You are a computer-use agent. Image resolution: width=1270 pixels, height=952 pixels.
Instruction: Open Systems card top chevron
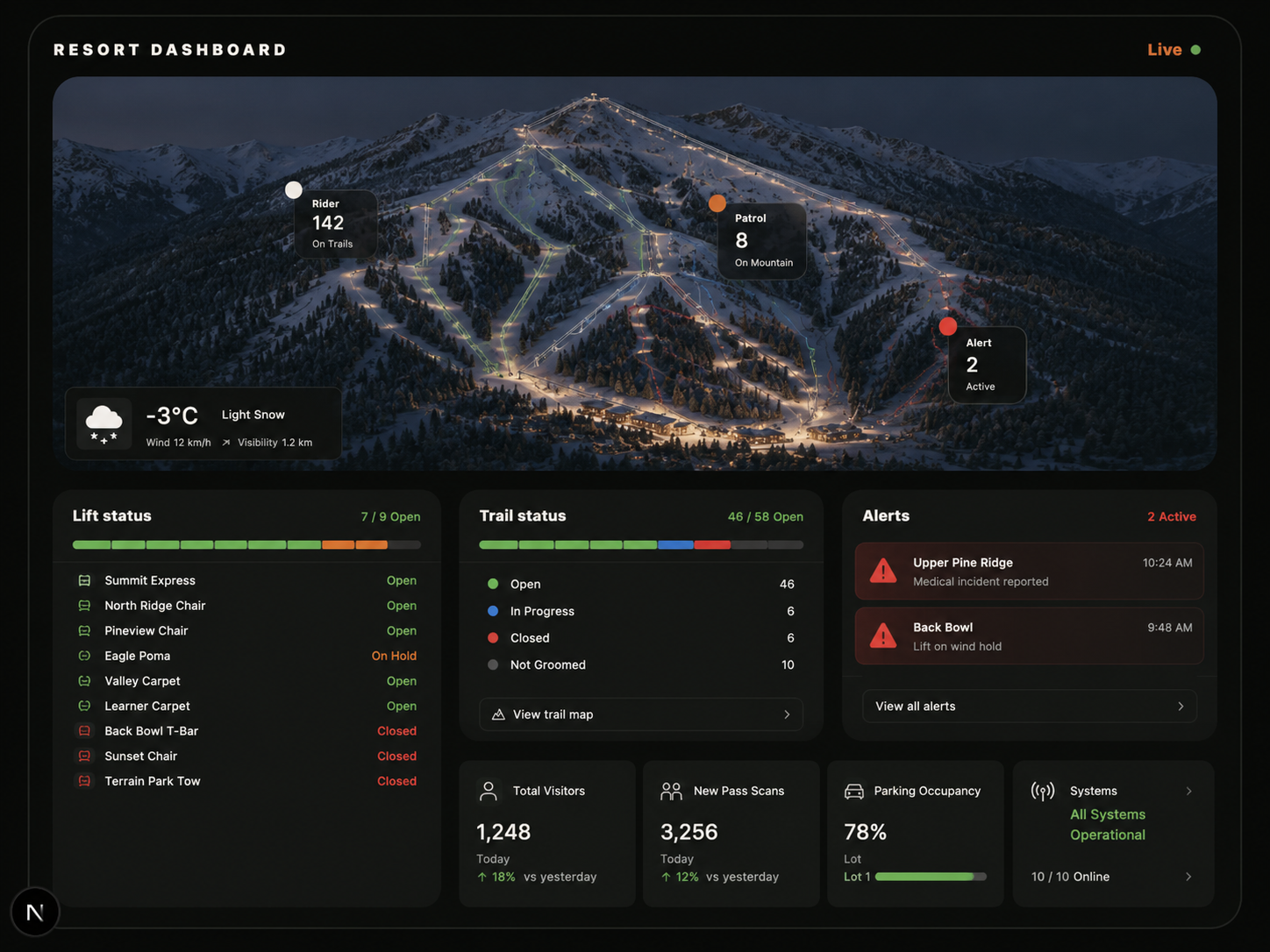1189,792
